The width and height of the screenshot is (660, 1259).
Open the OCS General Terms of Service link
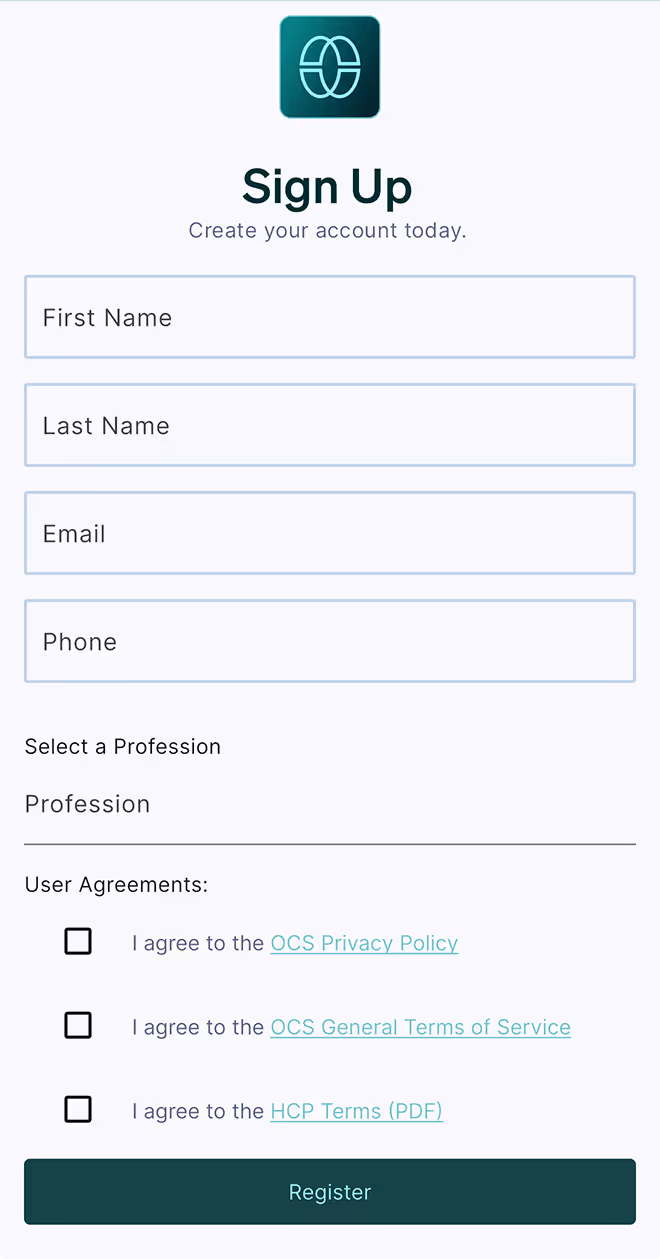(x=420, y=1027)
